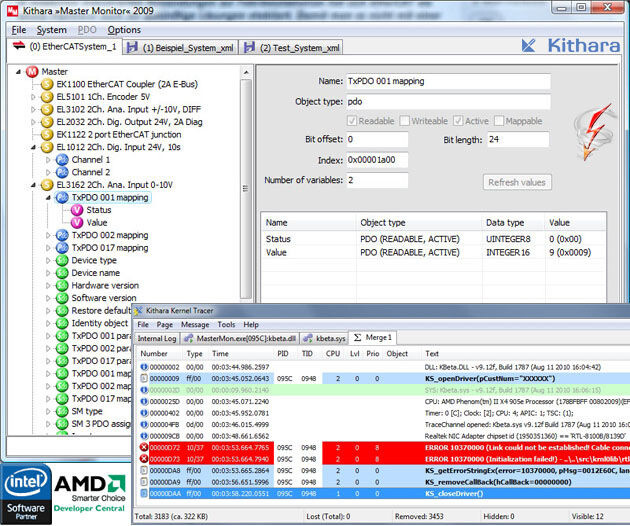
Task: Expand the EL5101 1Ch. Encoder node
Action: pyautogui.click(x=33, y=97)
